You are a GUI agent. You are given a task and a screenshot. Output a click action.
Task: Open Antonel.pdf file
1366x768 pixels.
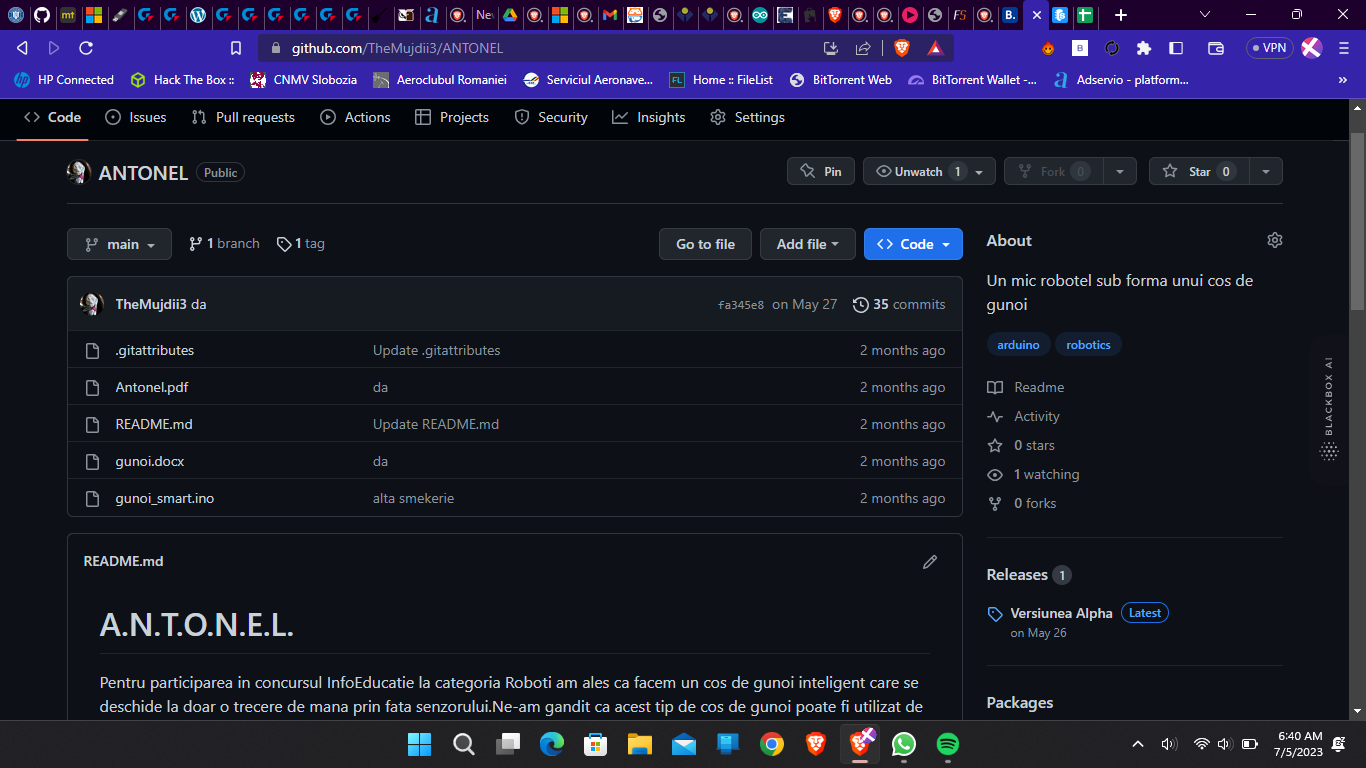coord(152,387)
